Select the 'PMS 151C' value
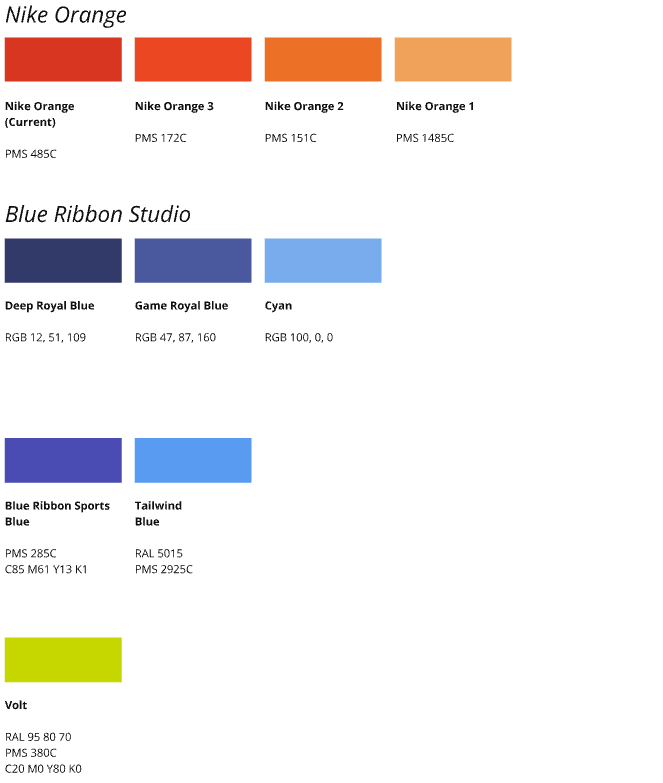 tap(291, 138)
